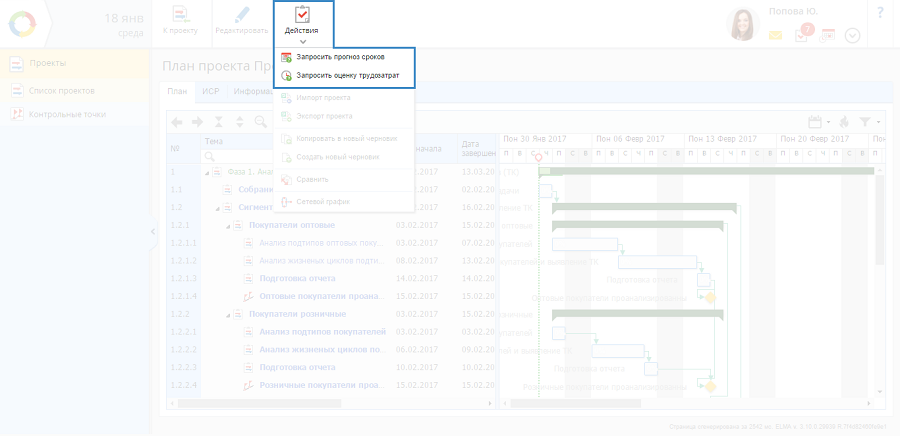Click the green Фаза 1 summary Gantt bar

[x=706, y=171]
